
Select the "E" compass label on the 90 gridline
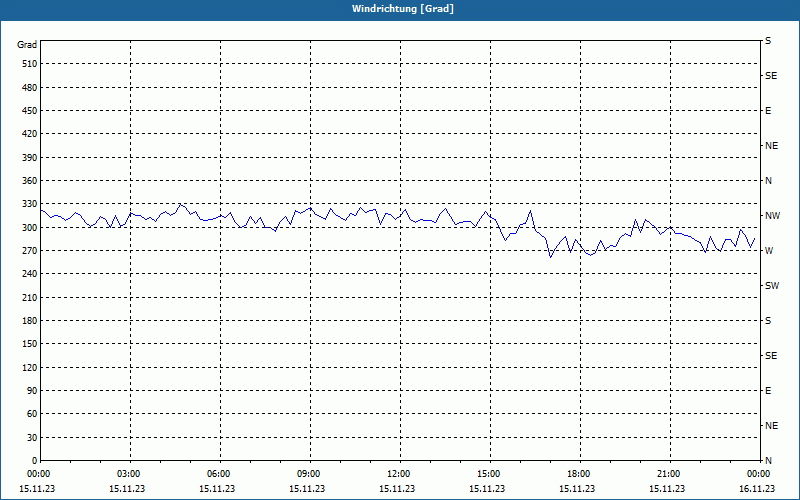[x=768, y=391]
